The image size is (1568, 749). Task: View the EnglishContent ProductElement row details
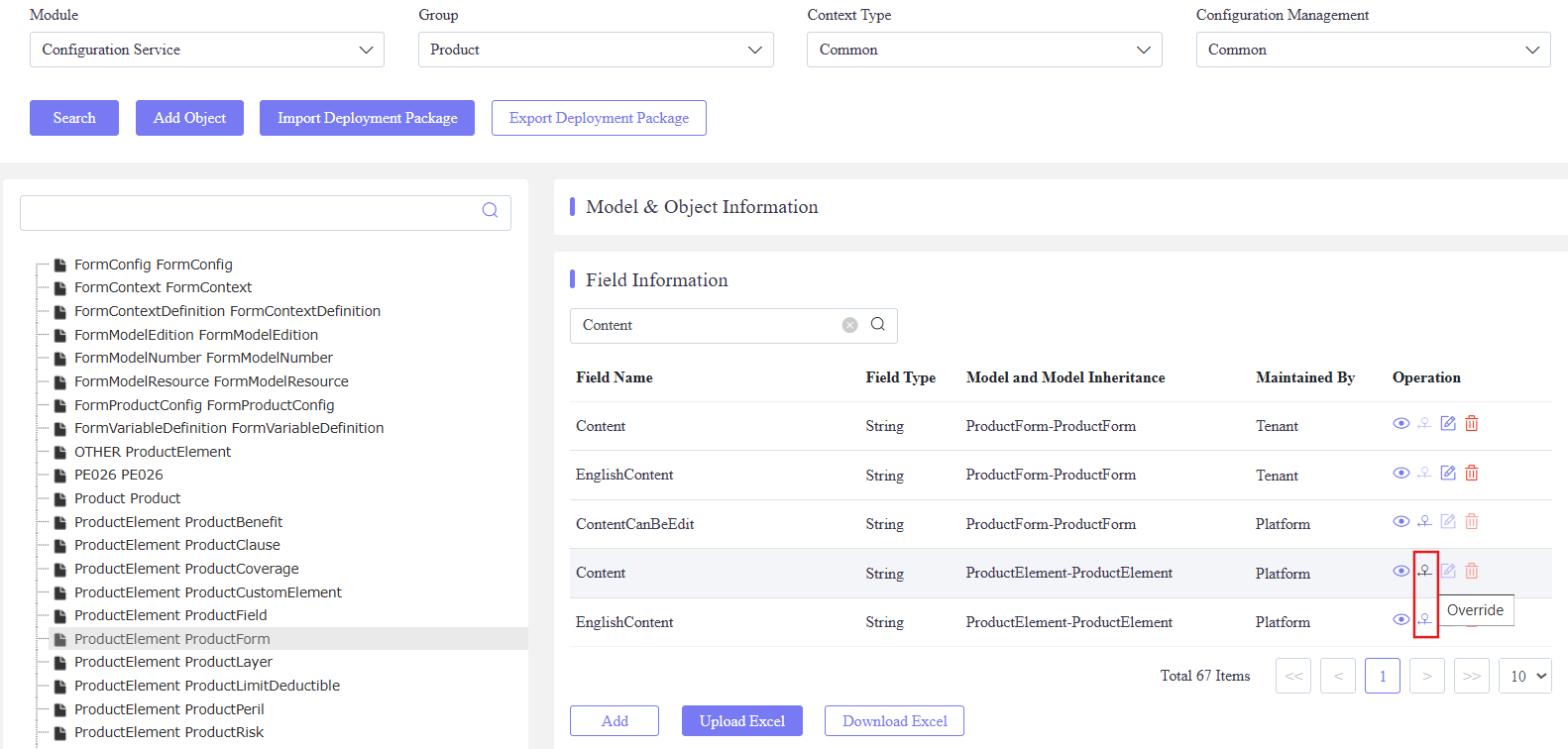[x=1400, y=620]
